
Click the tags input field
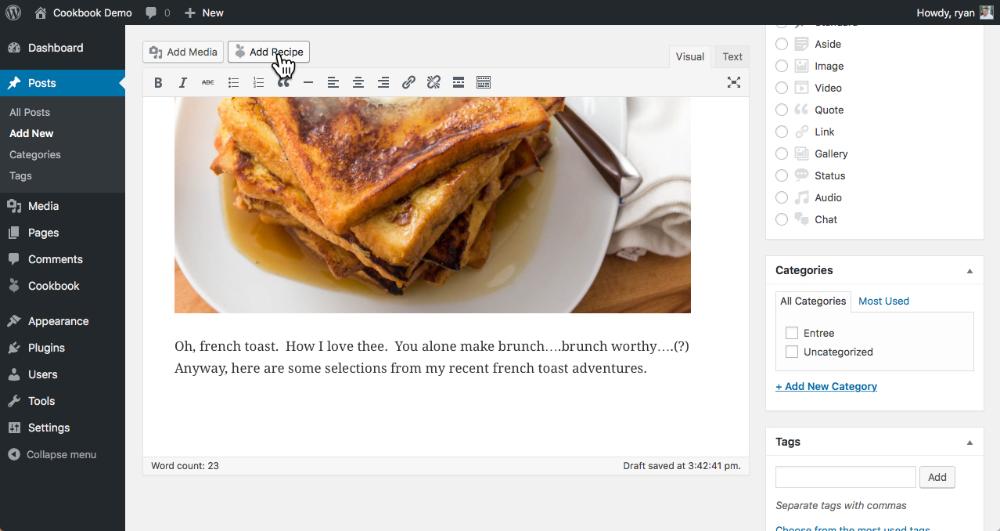pos(845,477)
